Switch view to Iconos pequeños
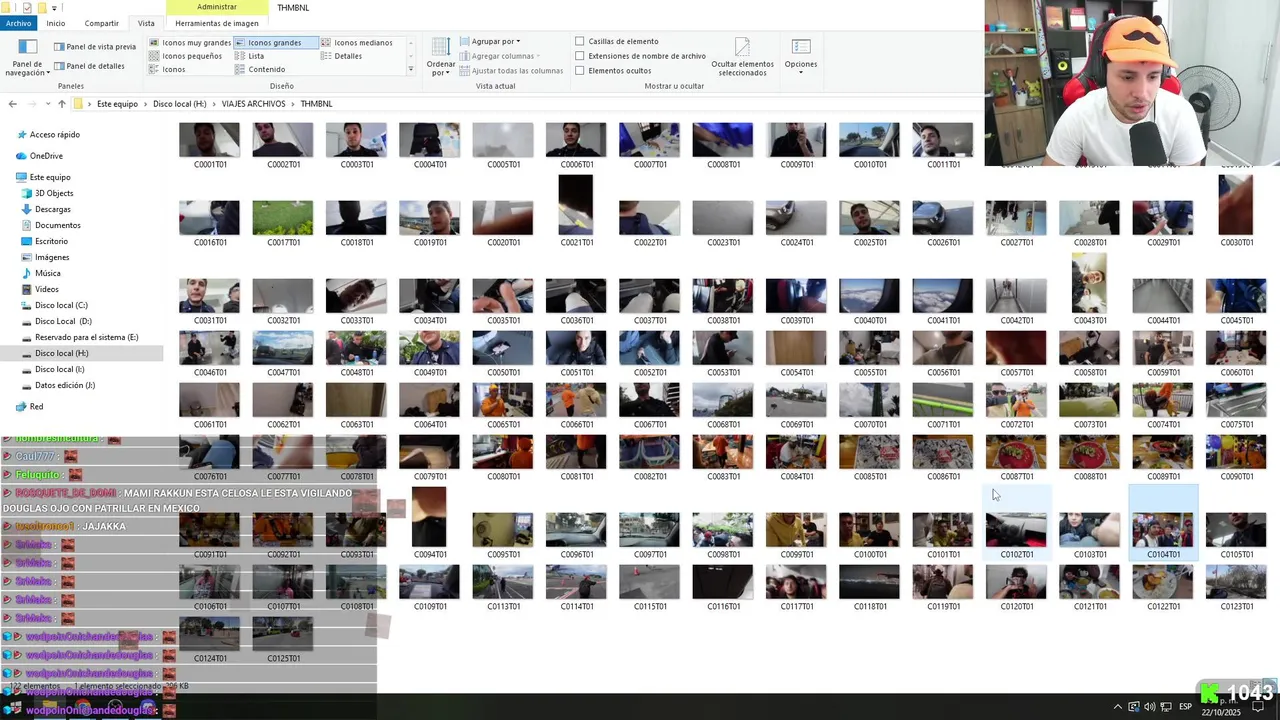Viewport: 1280px width, 720px height. point(186,56)
